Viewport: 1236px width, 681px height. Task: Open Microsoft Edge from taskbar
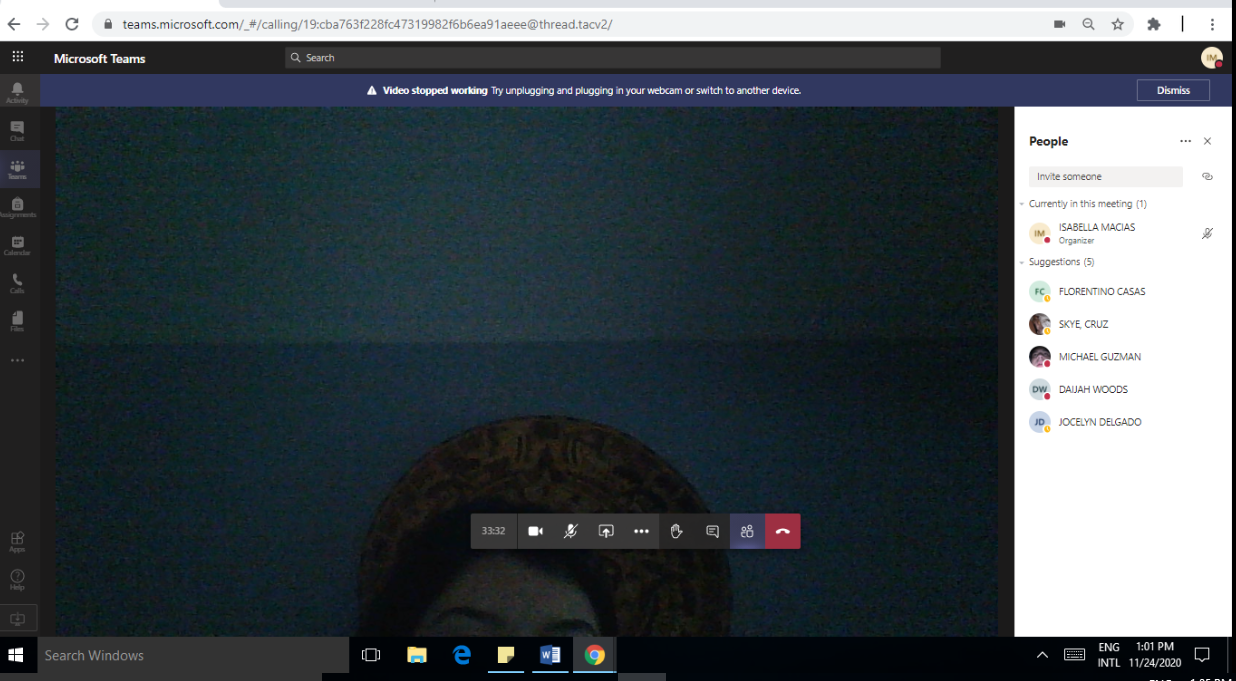tap(462, 656)
